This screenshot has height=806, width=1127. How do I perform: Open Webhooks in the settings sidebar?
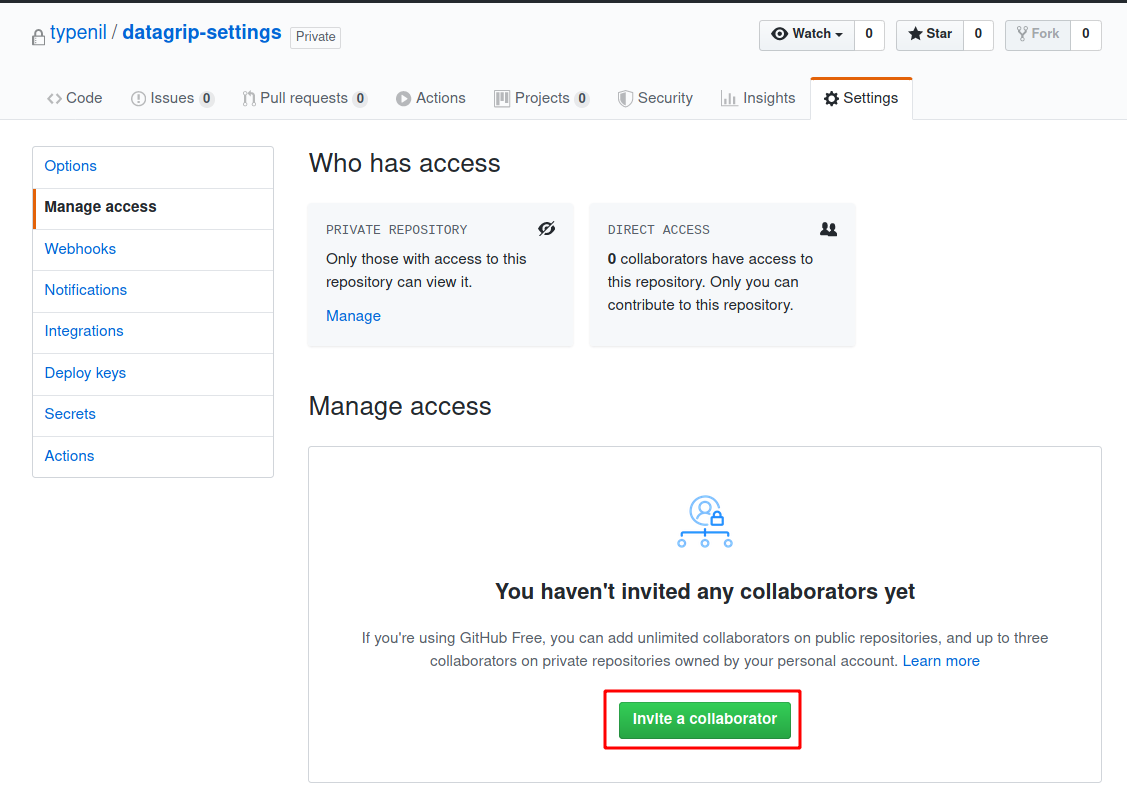click(x=80, y=249)
